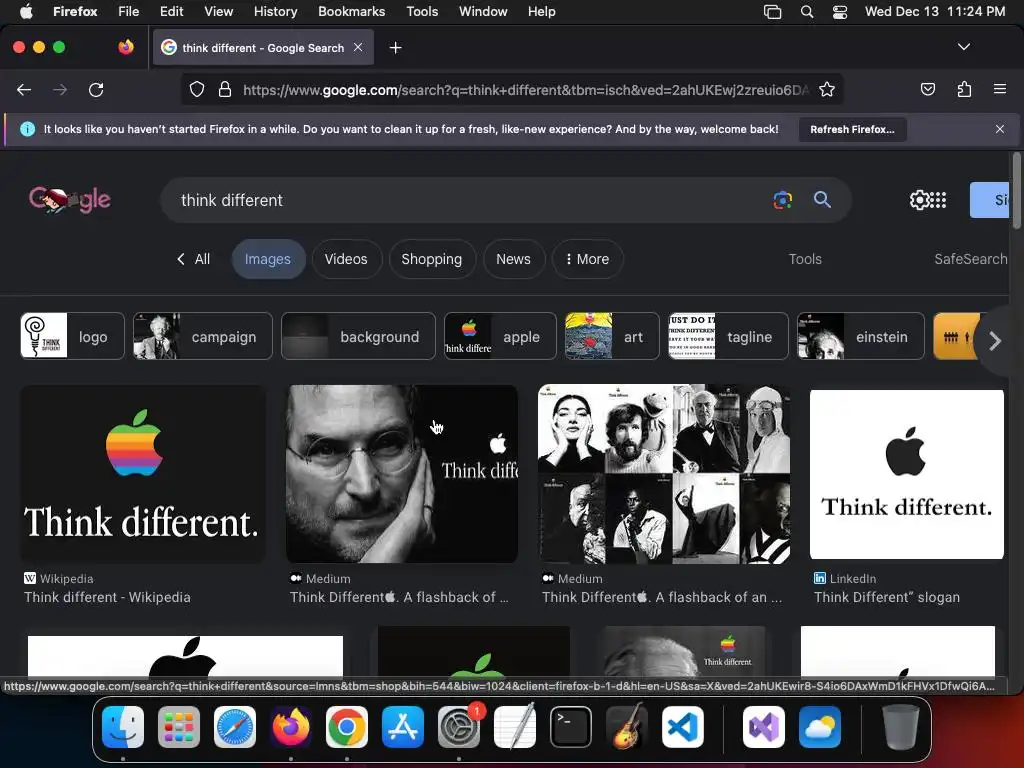Open macOS Control Center in menu bar
This screenshot has height=768, width=1024.
[x=840, y=12]
